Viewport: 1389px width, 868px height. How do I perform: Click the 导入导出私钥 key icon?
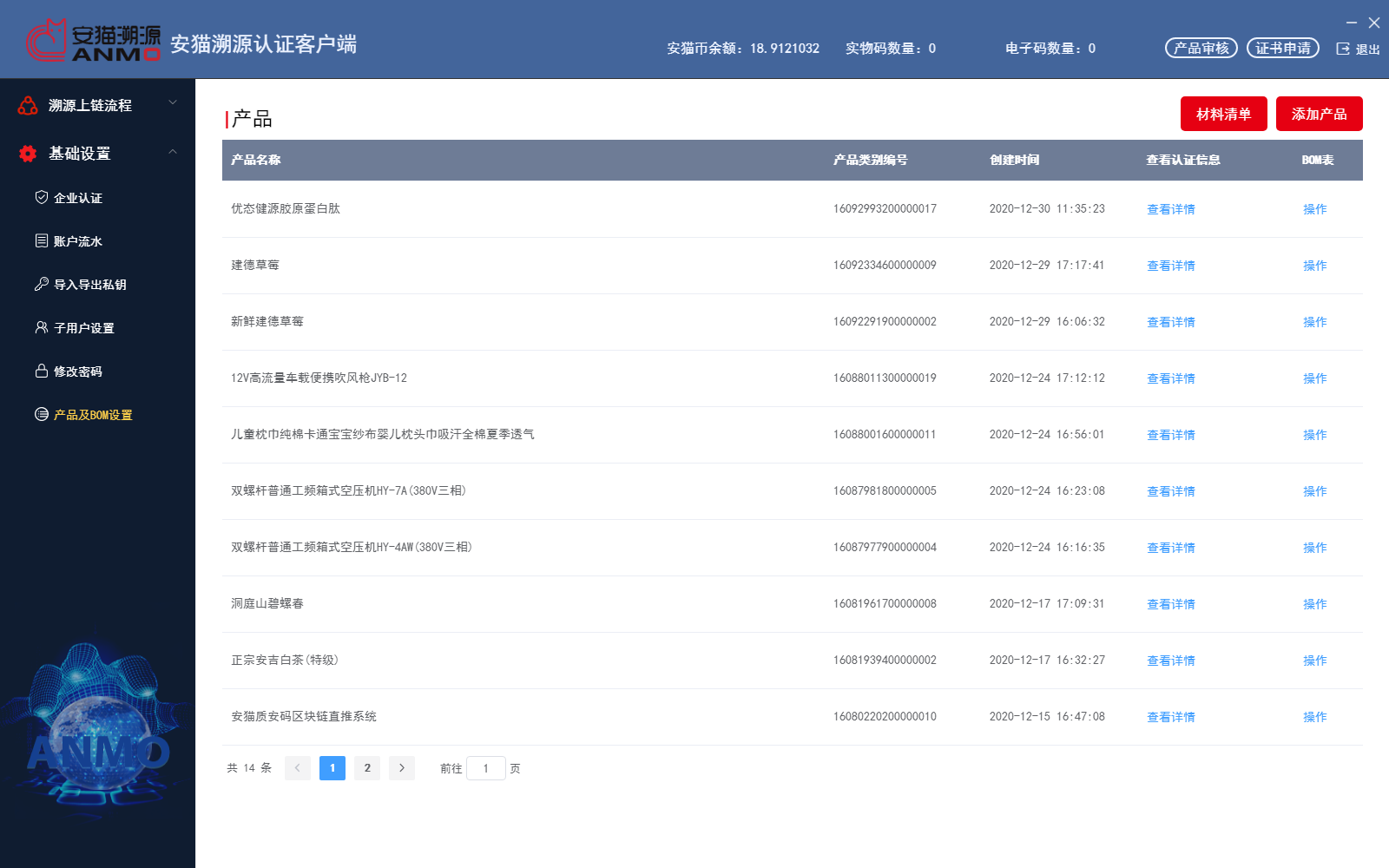click(x=42, y=284)
